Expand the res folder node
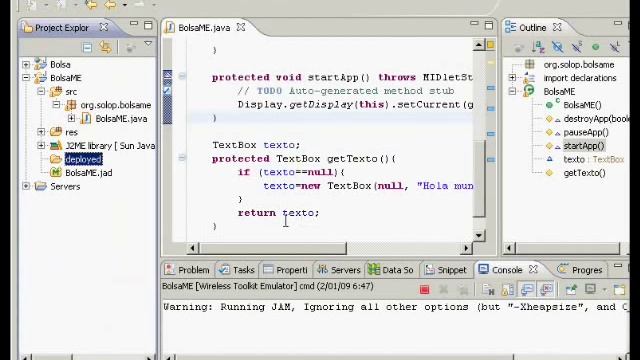The image size is (640, 360). point(41,132)
